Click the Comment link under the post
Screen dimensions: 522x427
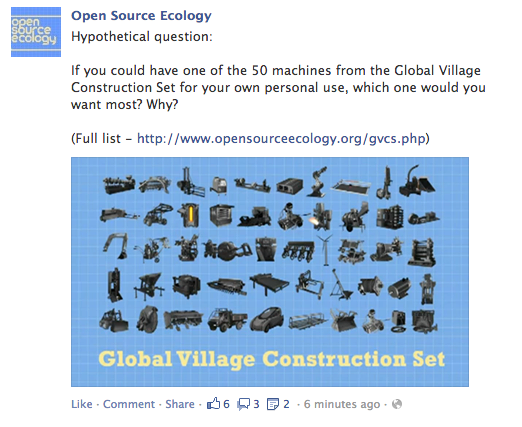(129, 404)
